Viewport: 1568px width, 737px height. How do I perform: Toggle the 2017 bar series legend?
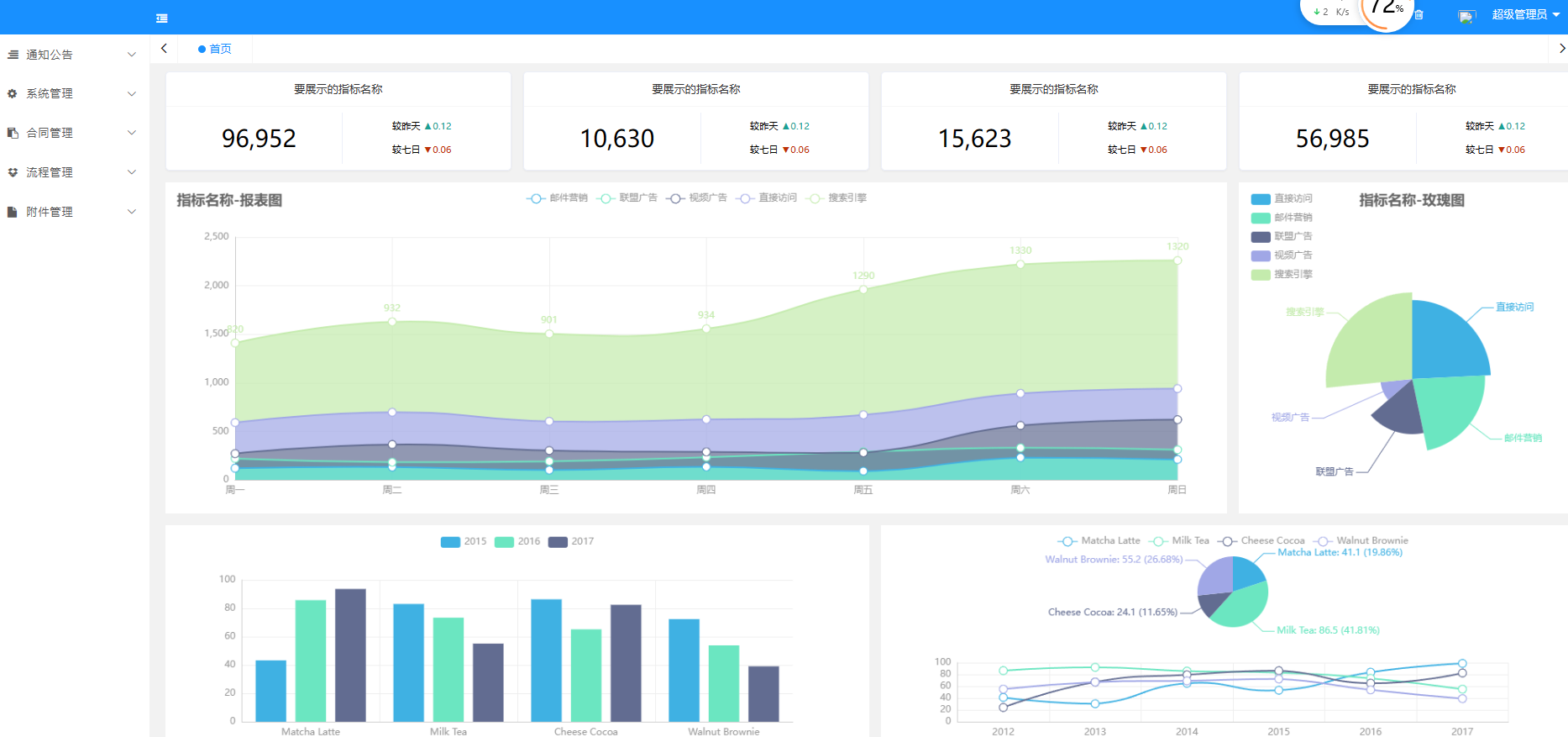coord(571,542)
